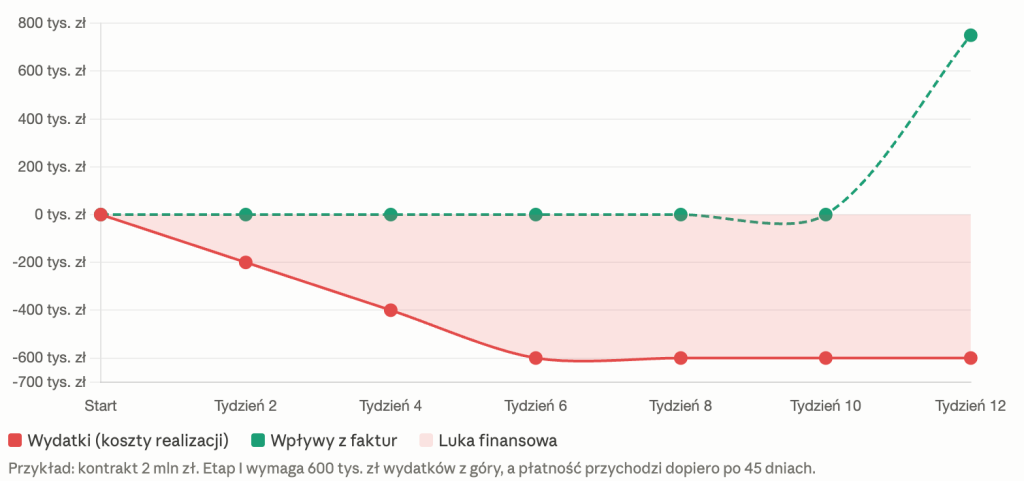Image resolution: width=1024 pixels, height=481 pixels.
Task: Click the red expense point at Tydzień 10
Action: (826, 358)
